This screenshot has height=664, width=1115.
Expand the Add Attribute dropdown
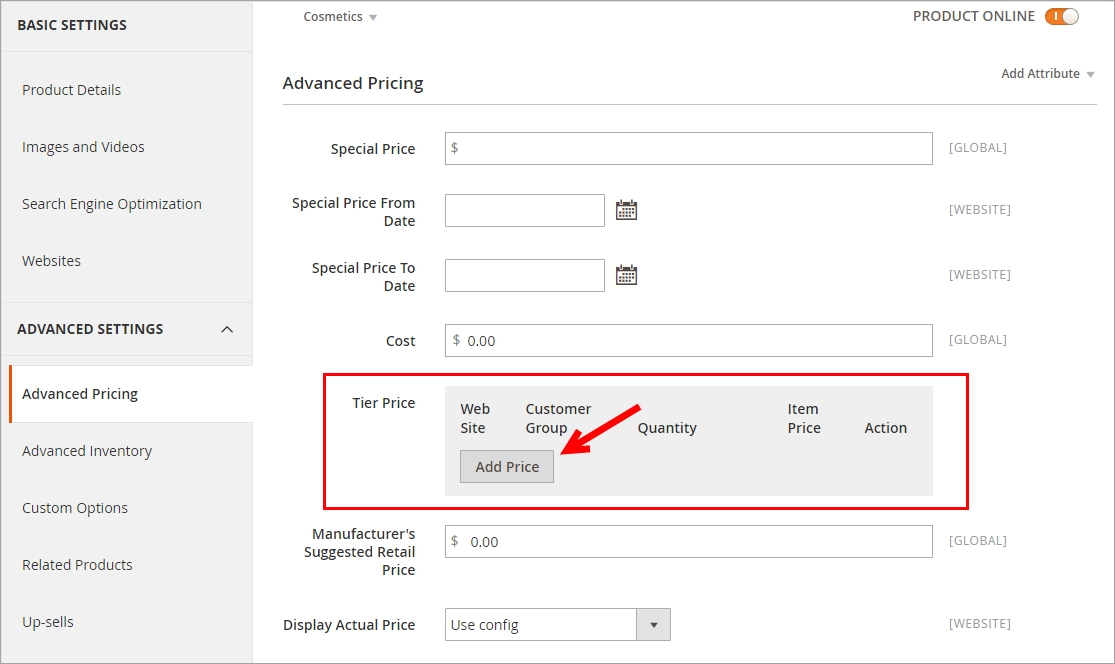pyautogui.click(x=1047, y=73)
